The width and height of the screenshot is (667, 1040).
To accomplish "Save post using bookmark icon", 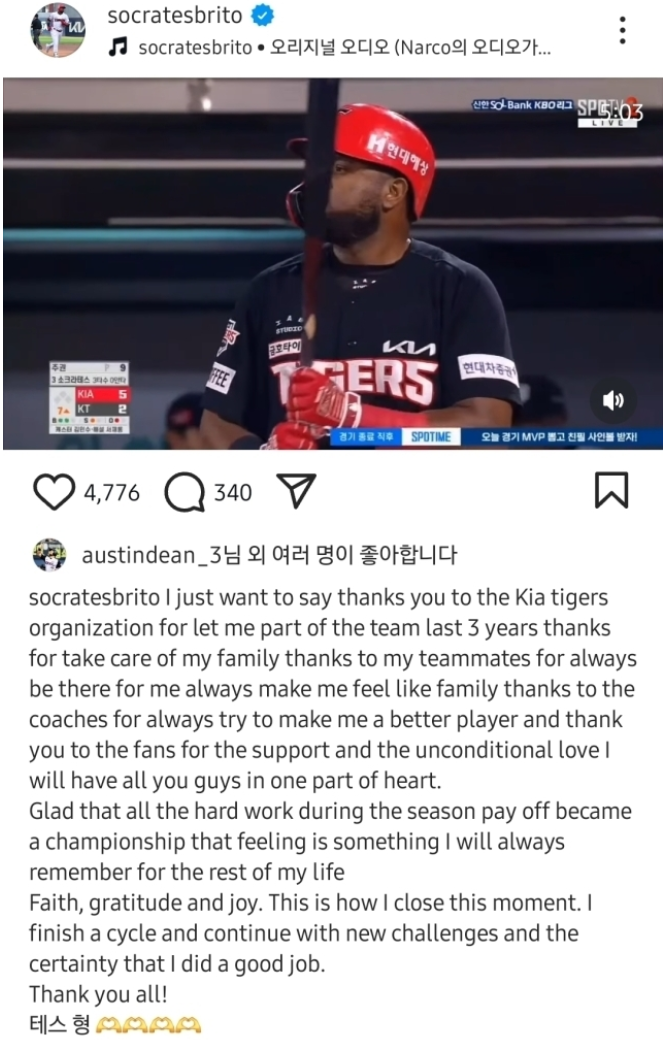I will [611, 490].
